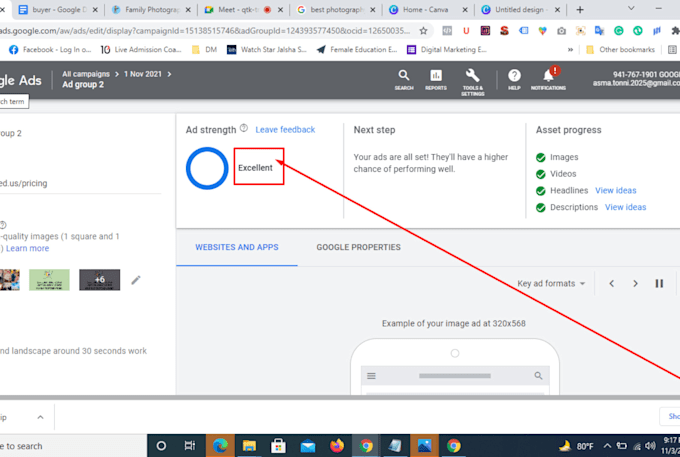Open Female Education bookmark

click(x=357, y=50)
